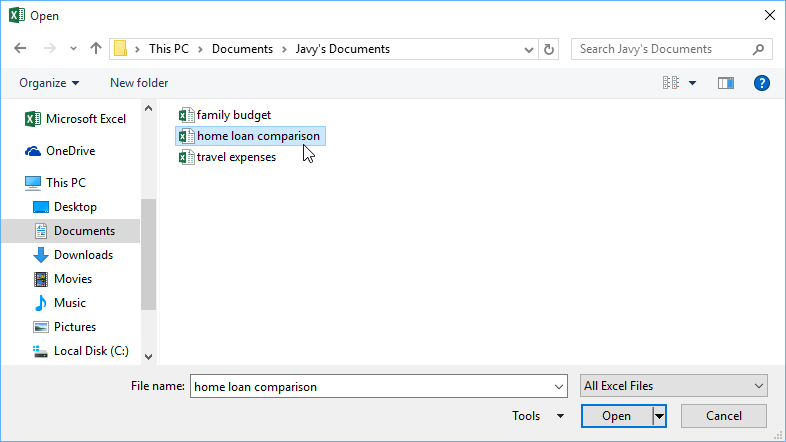
Task: Toggle the preview pane icon
Action: [726, 83]
